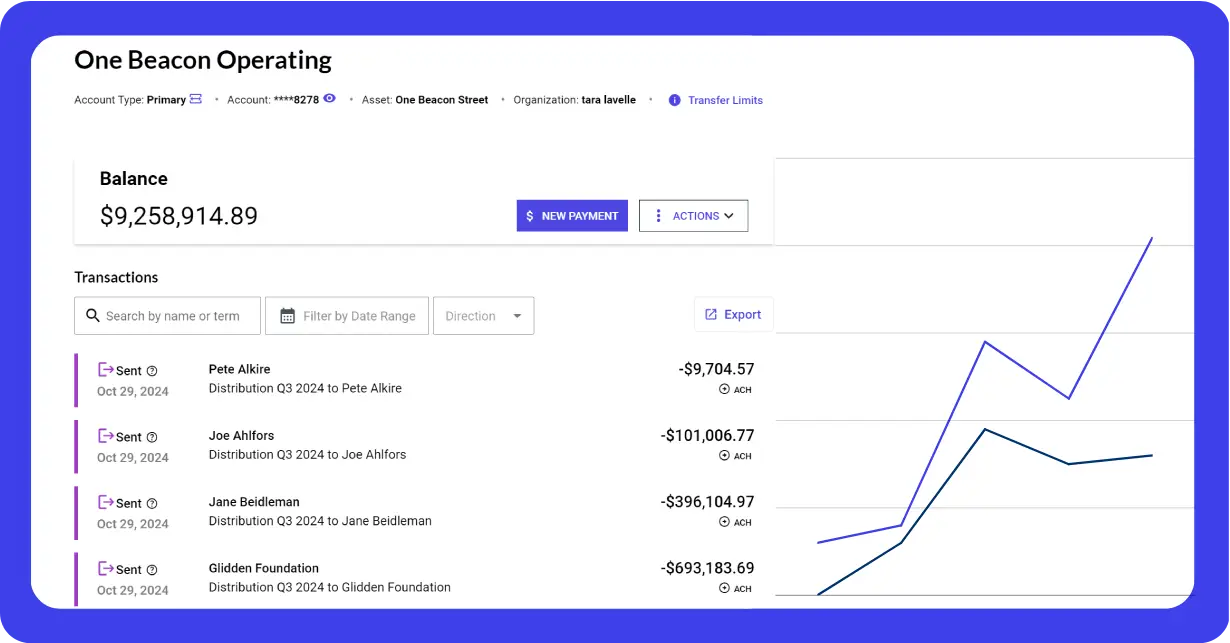Image resolution: width=1230 pixels, height=643 pixels.
Task: Click the question mark tooltip on Glidden Foundation row
Action: (x=151, y=569)
